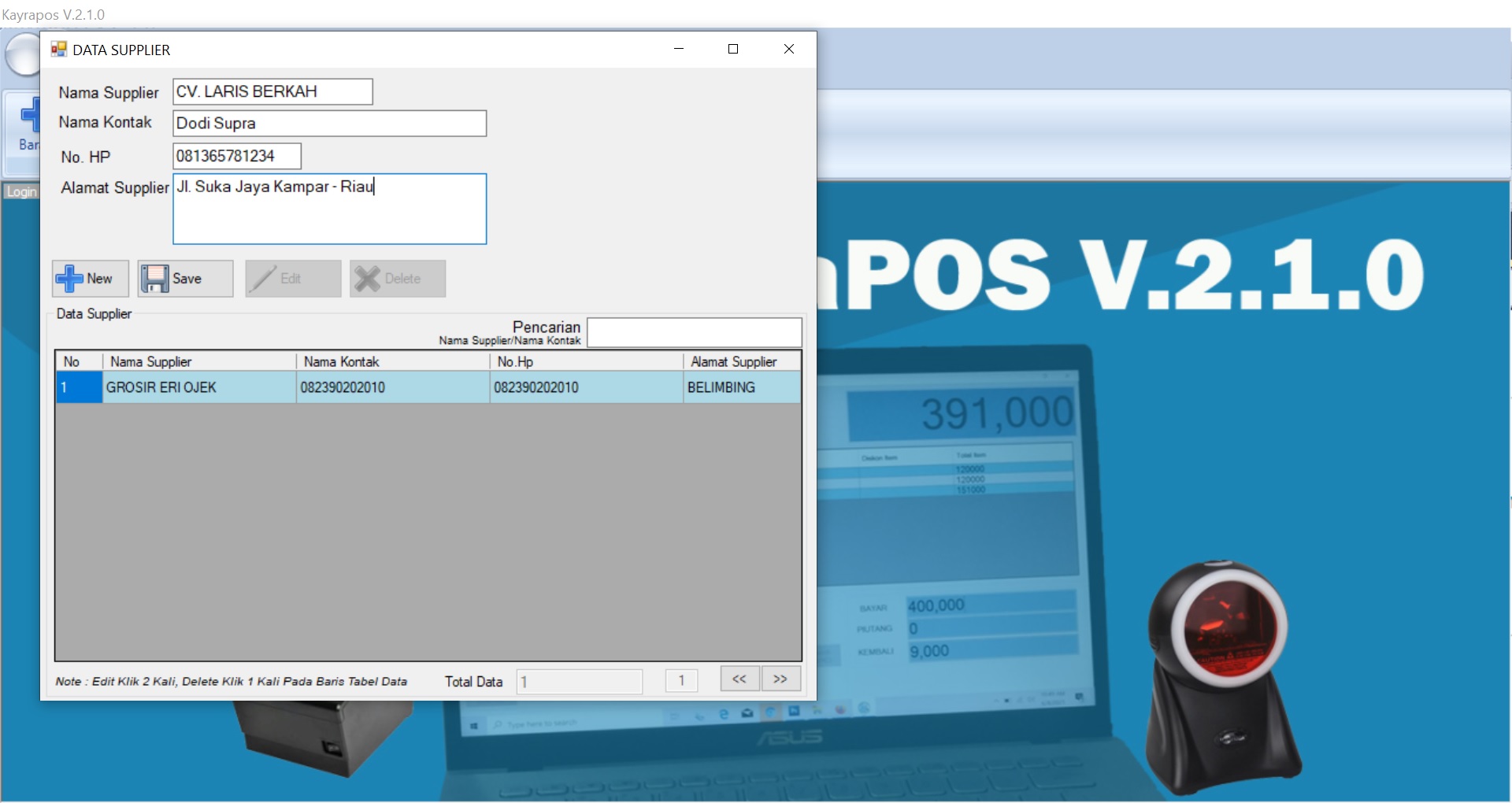Click the DATA SUPPLIER window icon
The image size is (1512, 803).
pyautogui.click(x=59, y=50)
